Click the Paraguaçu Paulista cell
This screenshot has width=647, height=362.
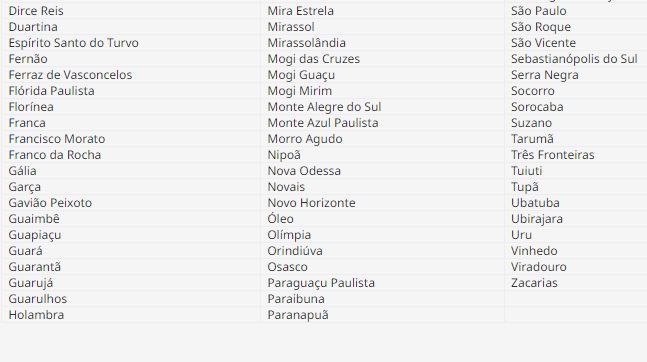[x=383, y=283]
